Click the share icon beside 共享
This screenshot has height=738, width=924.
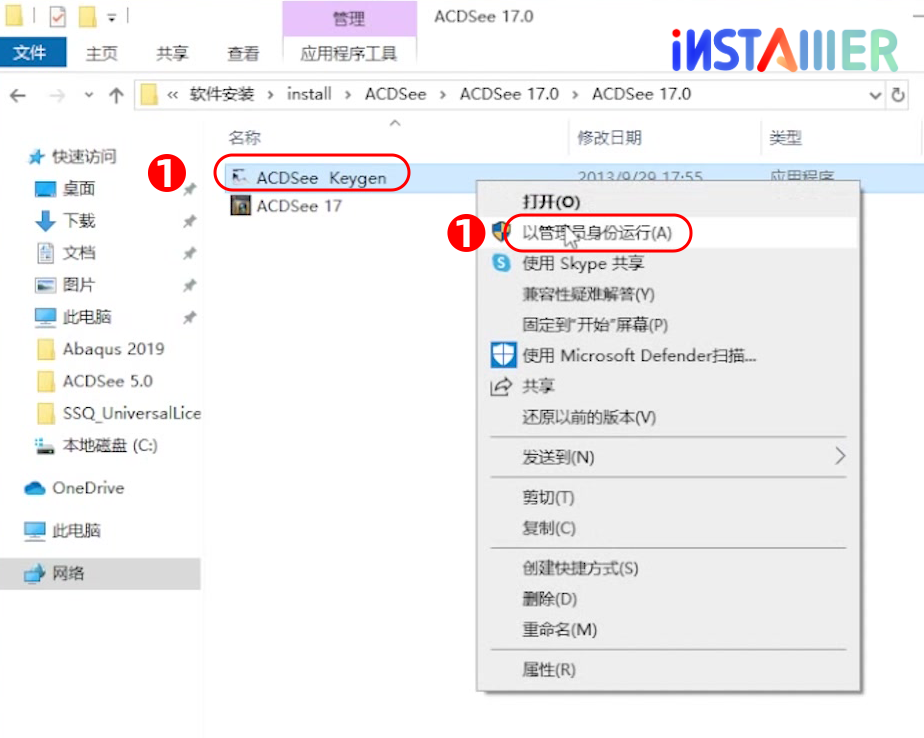tap(501, 387)
